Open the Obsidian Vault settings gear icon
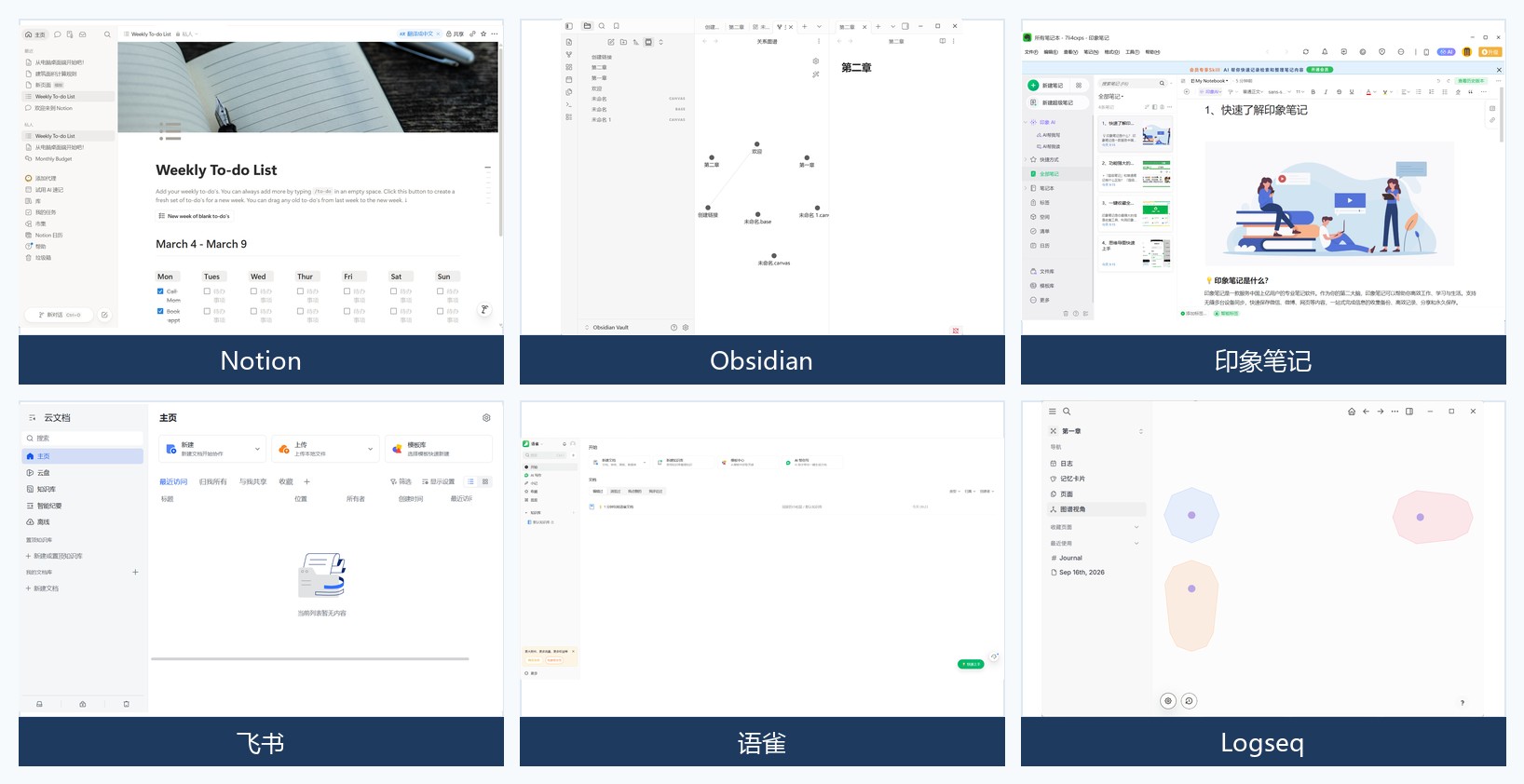Viewport: 1524px width, 784px height. click(686, 327)
